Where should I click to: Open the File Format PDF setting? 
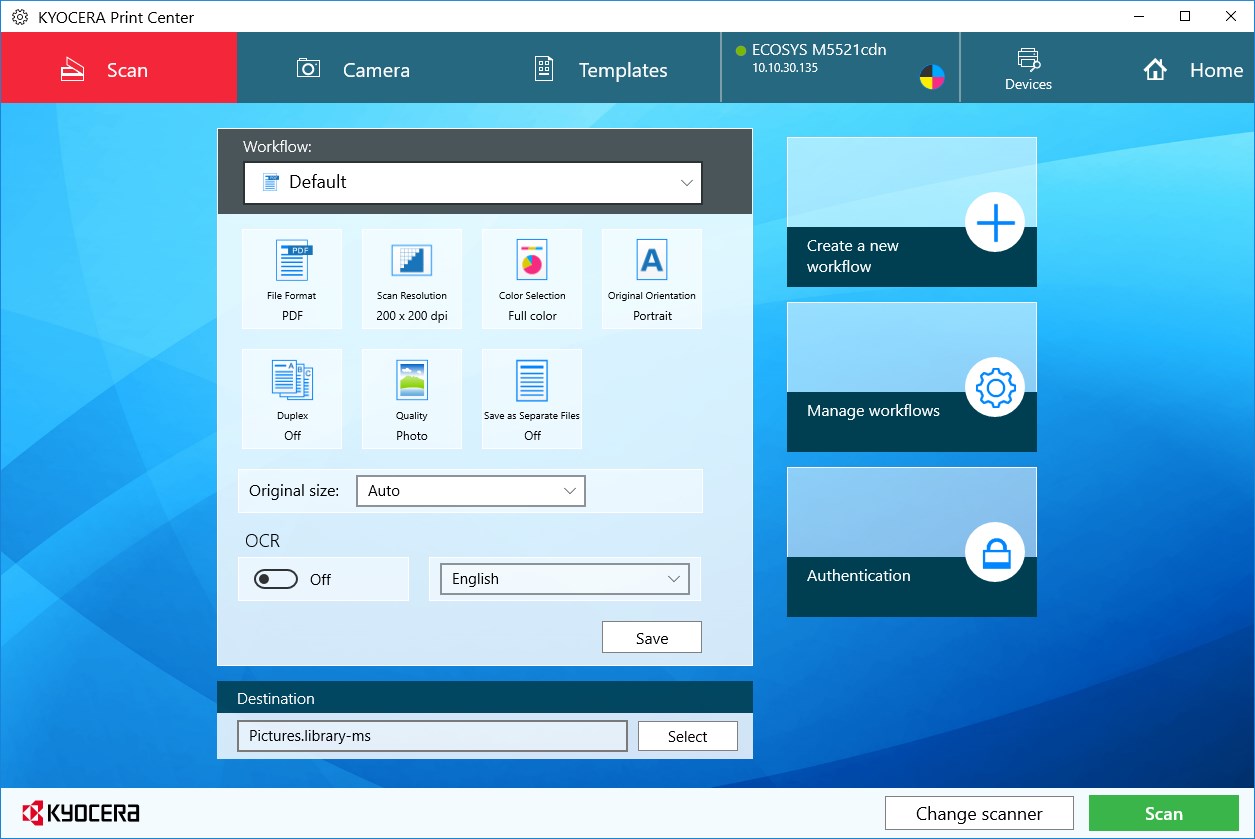(292, 279)
